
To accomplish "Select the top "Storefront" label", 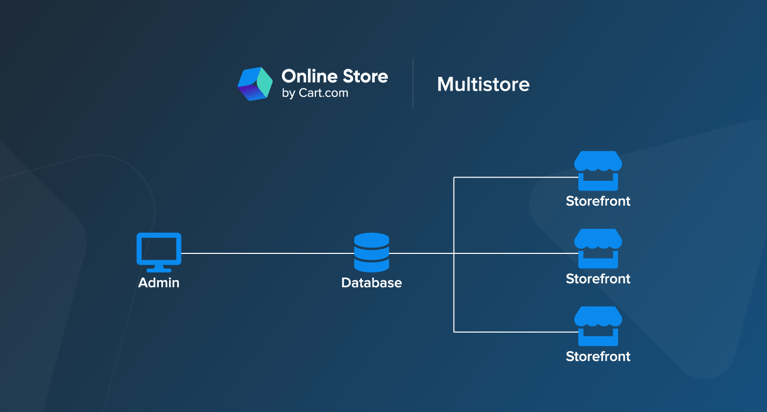I will [x=598, y=201].
